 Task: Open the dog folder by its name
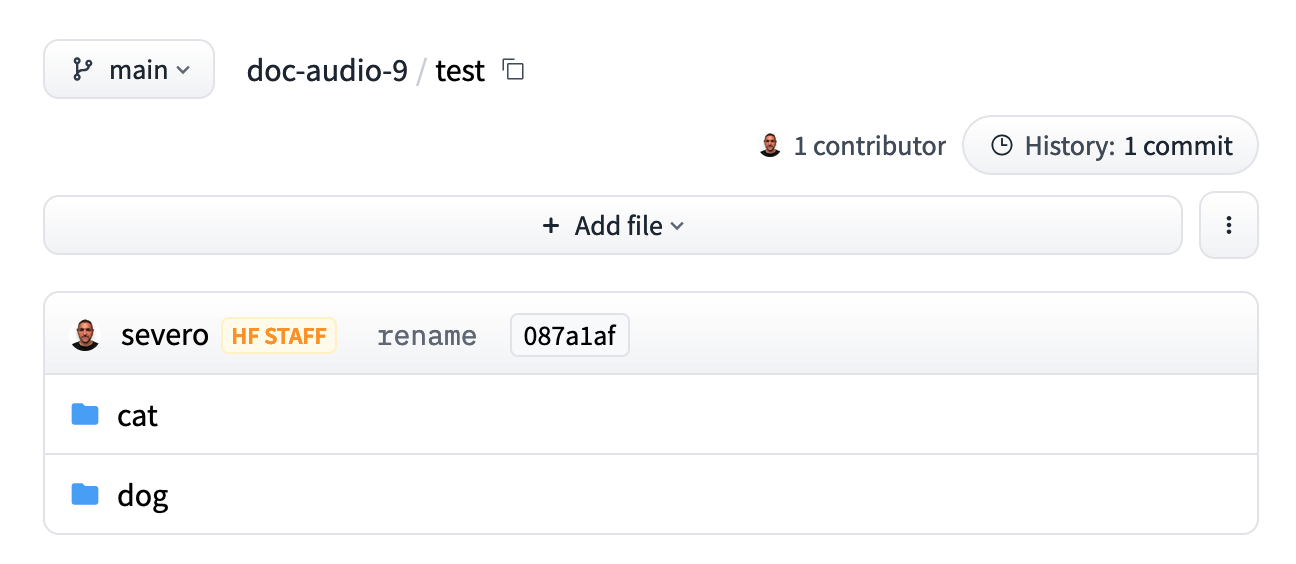click(x=142, y=495)
